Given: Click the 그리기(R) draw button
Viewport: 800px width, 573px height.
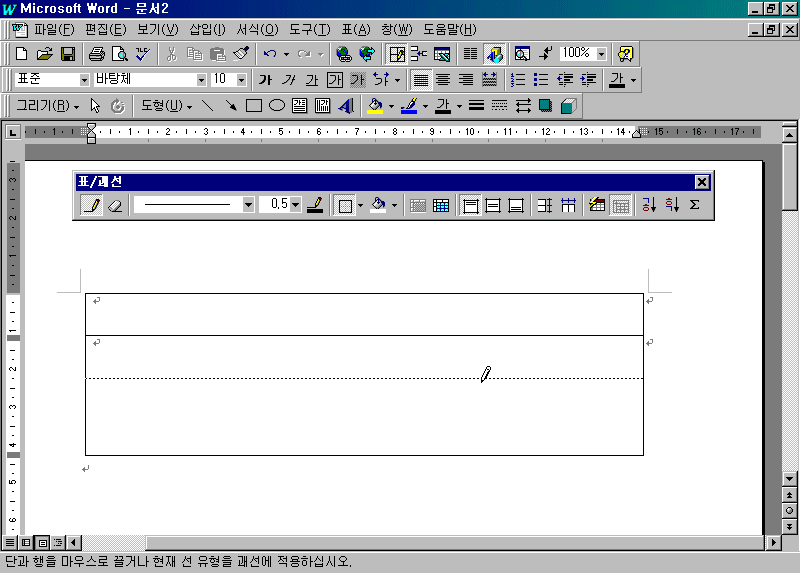Looking at the screenshot, I should point(48,105).
